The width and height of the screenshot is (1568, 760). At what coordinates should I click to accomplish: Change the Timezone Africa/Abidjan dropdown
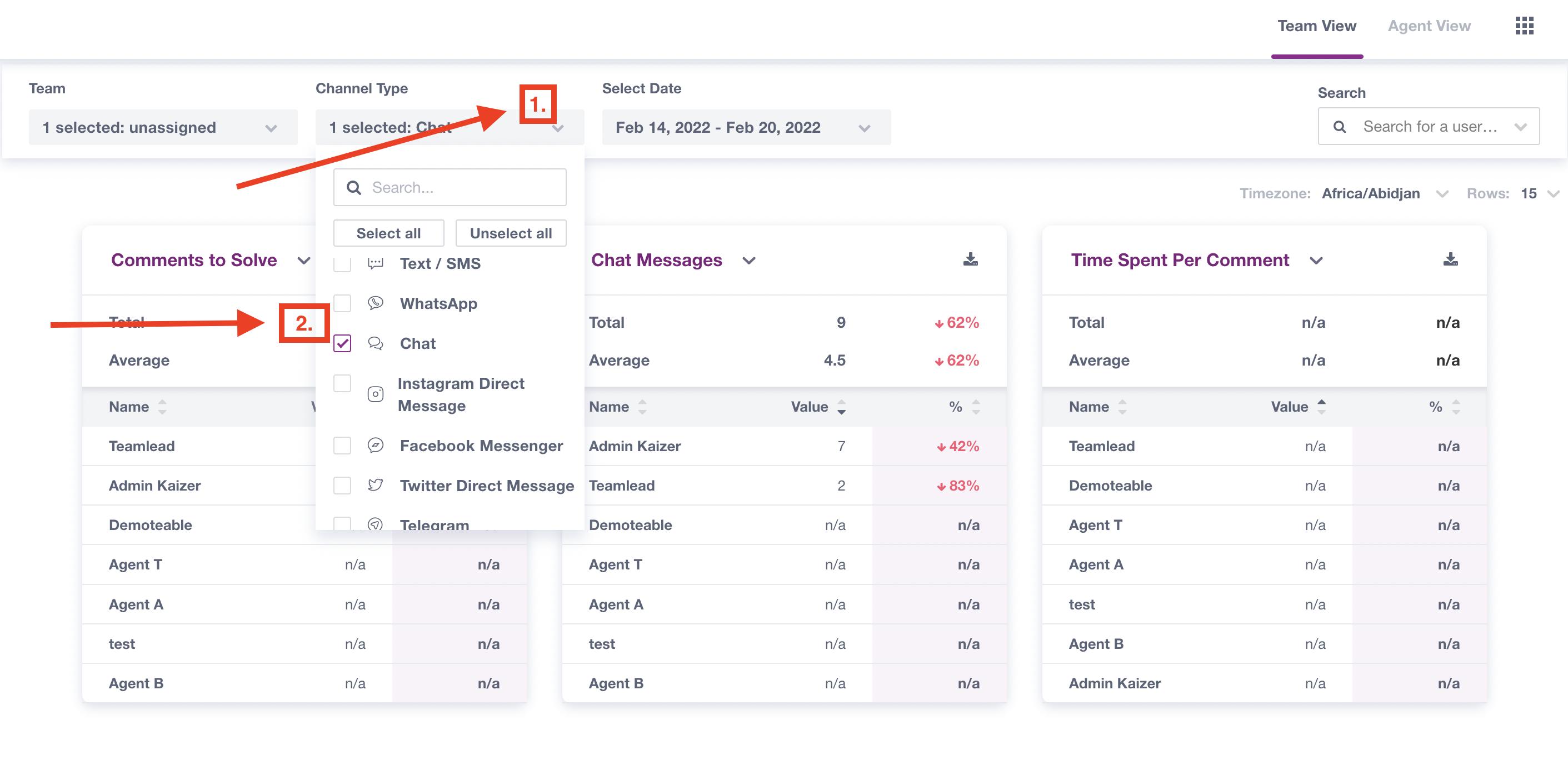(x=1384, y=193)
